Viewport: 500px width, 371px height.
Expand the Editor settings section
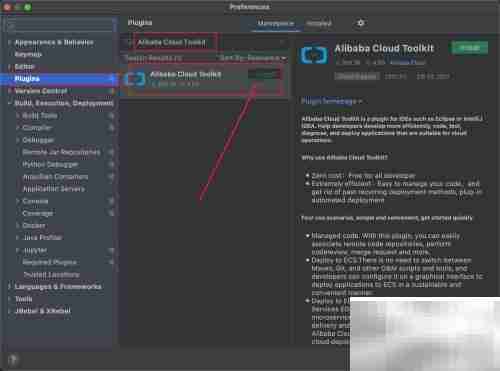[9, 67]
